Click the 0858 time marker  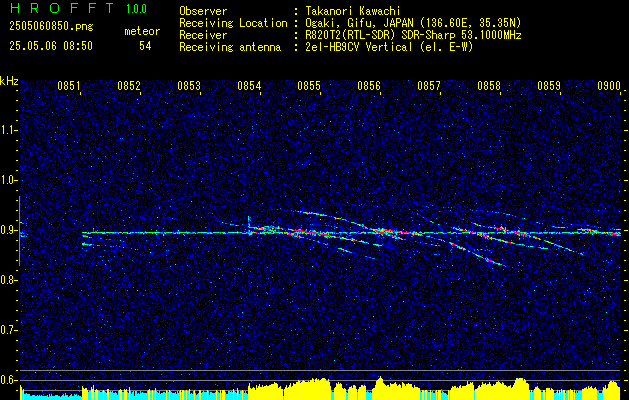[x=489, y=85]
